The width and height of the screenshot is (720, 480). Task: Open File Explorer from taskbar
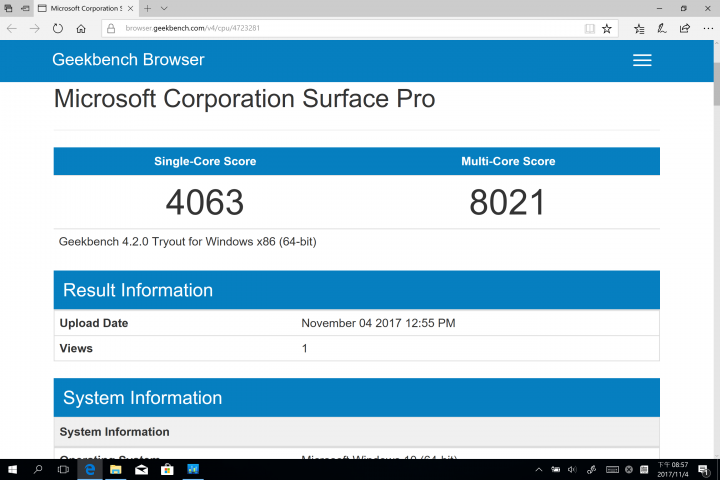click(115, 469)
